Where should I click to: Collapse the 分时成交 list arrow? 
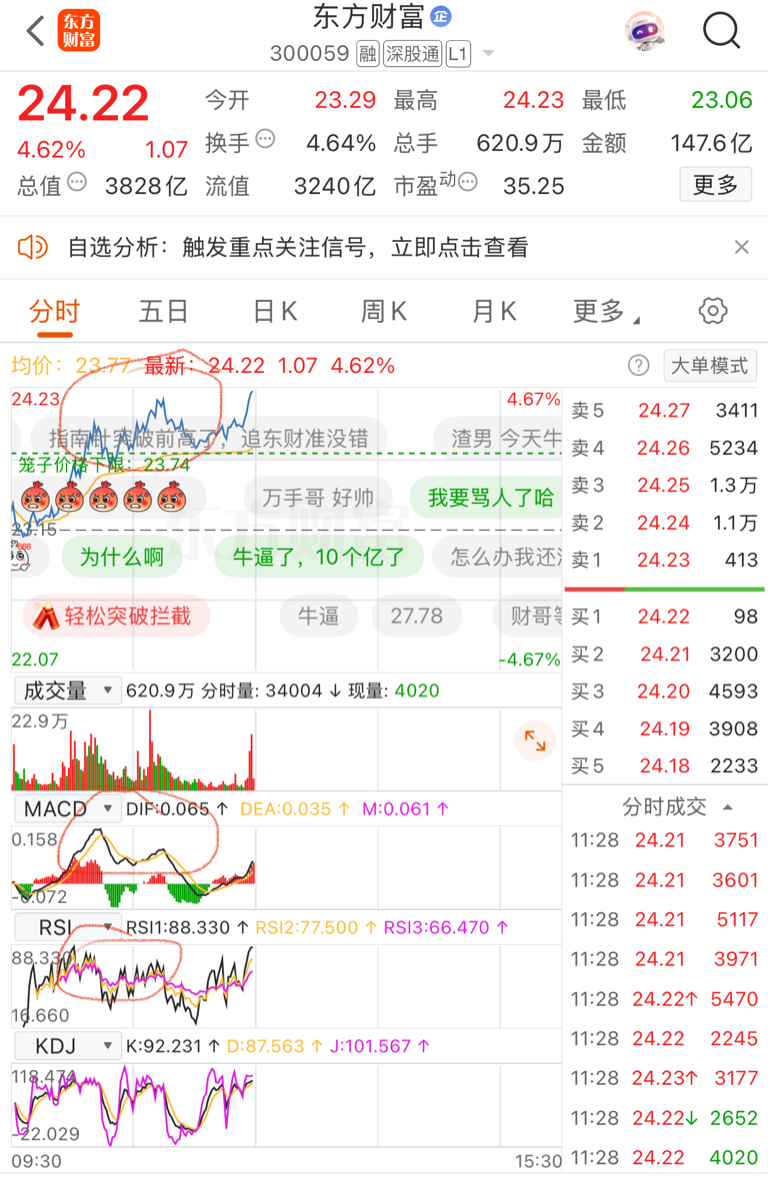[x=728, y=807]
